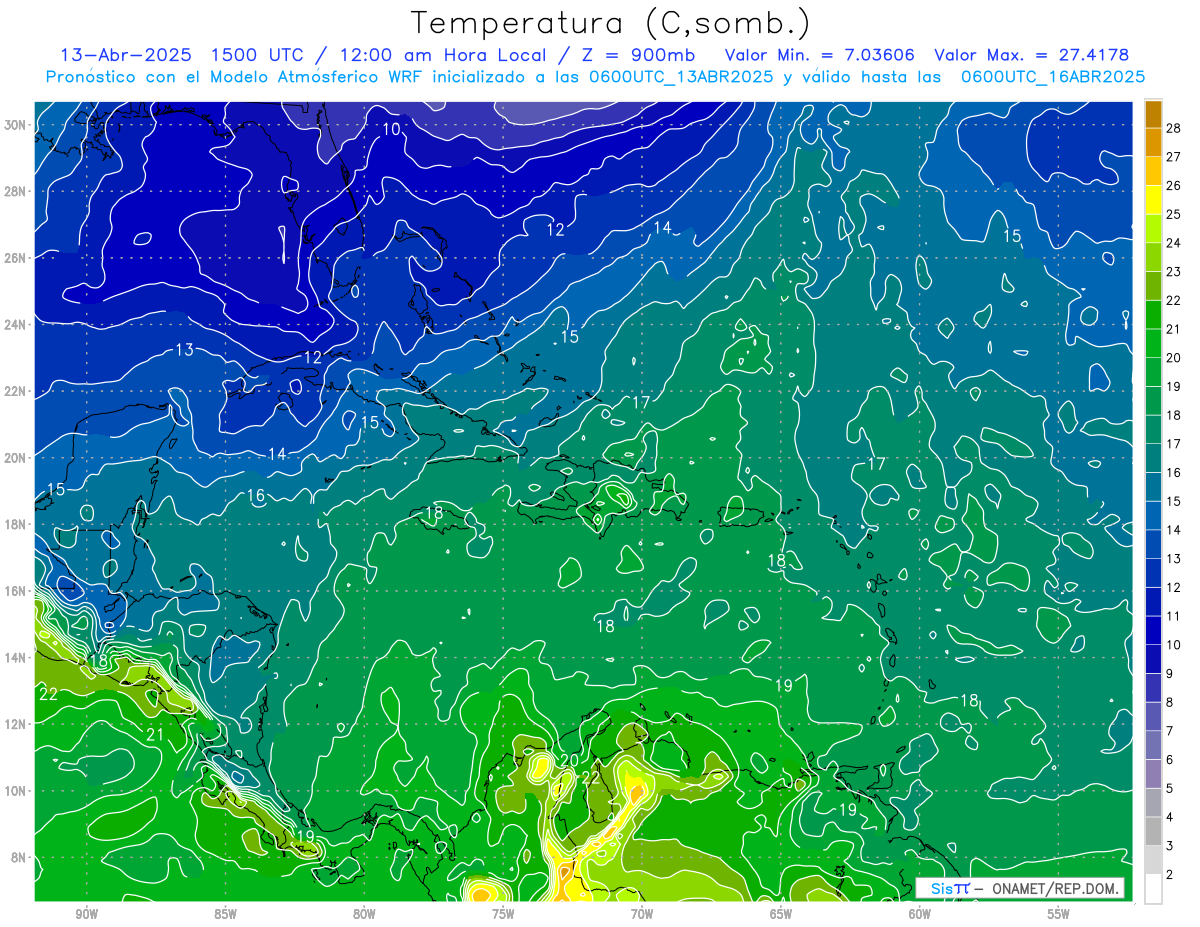Click 'Valor Max. = 27.4178' text
1200x927 pixels.
coord(1031,55)
